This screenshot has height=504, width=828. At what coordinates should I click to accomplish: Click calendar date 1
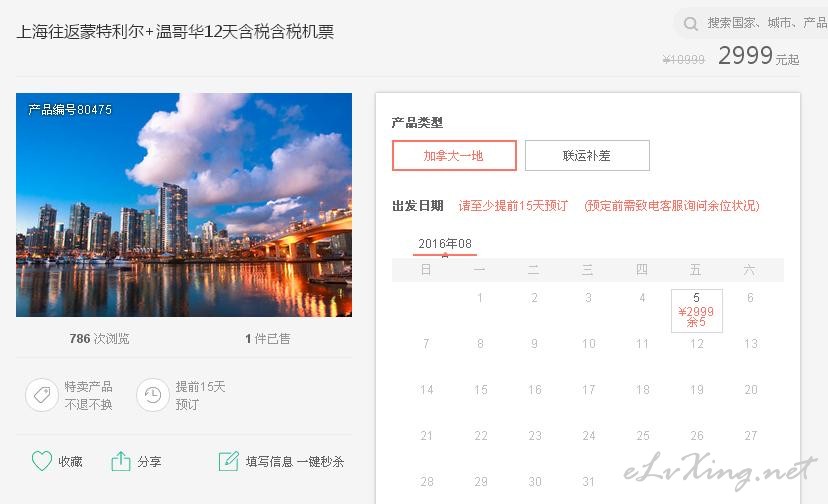[480, 298]
